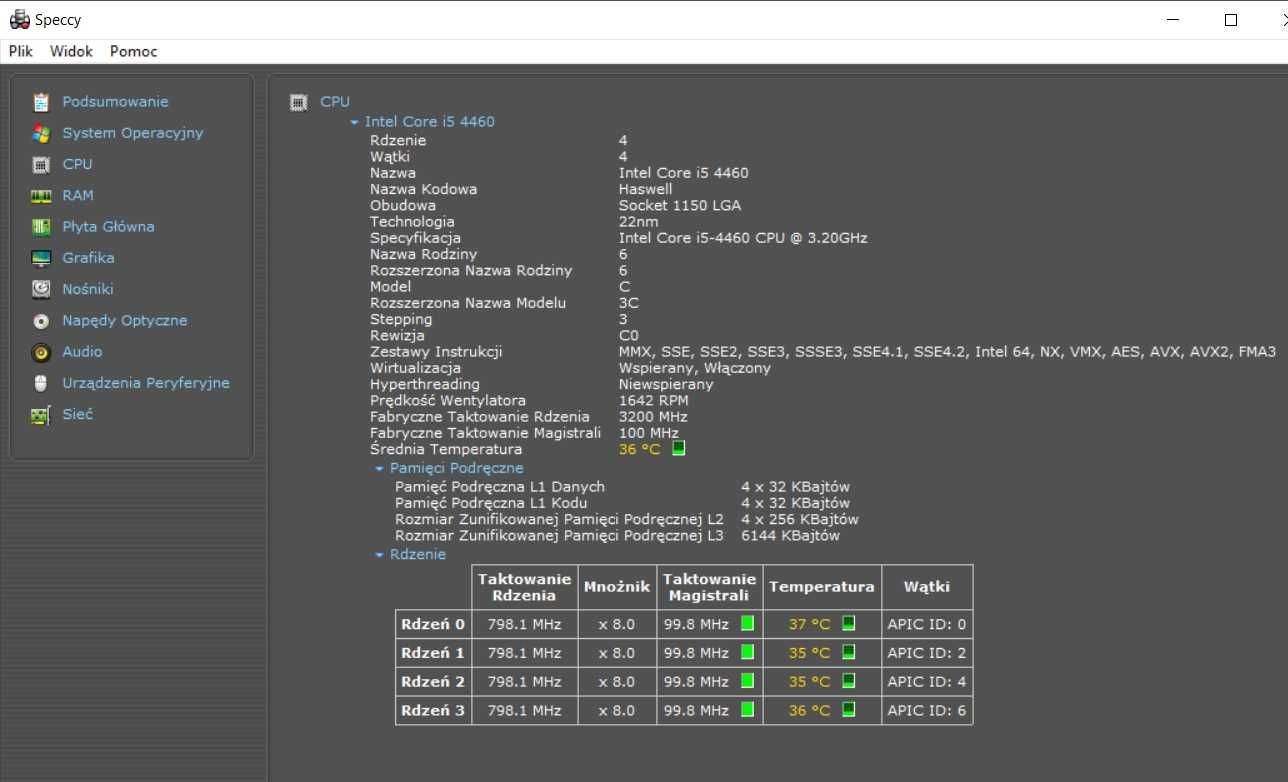Click the 1642 RPM fan speed value
The image size is (1288, 782).
point(653,400)
